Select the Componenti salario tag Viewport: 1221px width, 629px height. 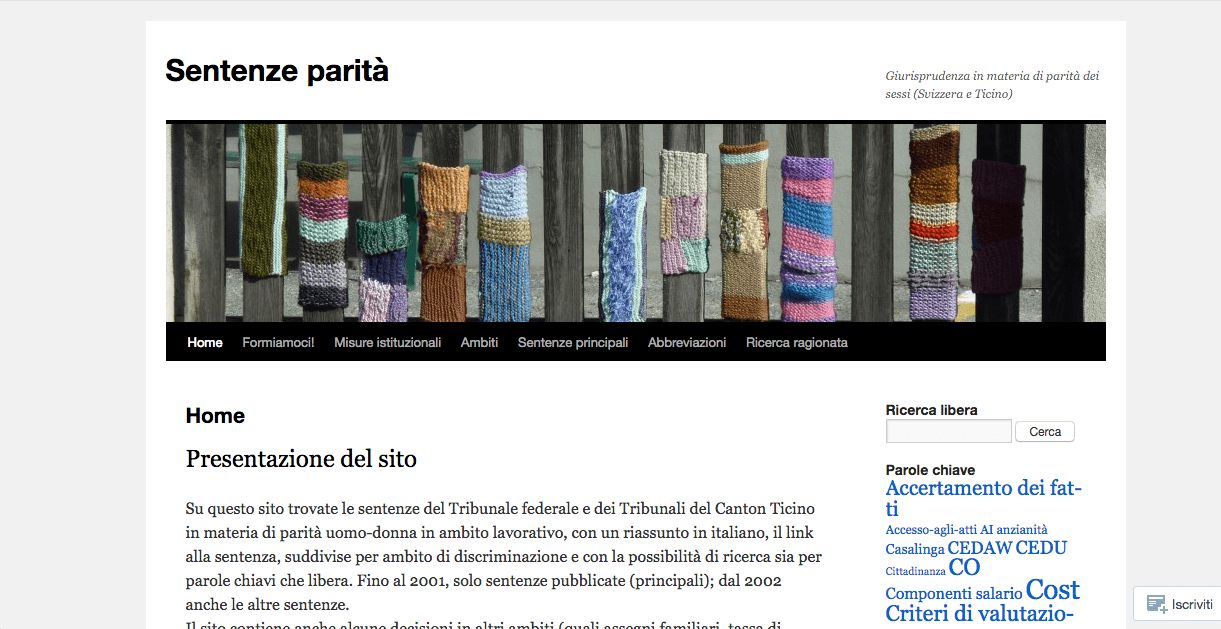[953, 594]
